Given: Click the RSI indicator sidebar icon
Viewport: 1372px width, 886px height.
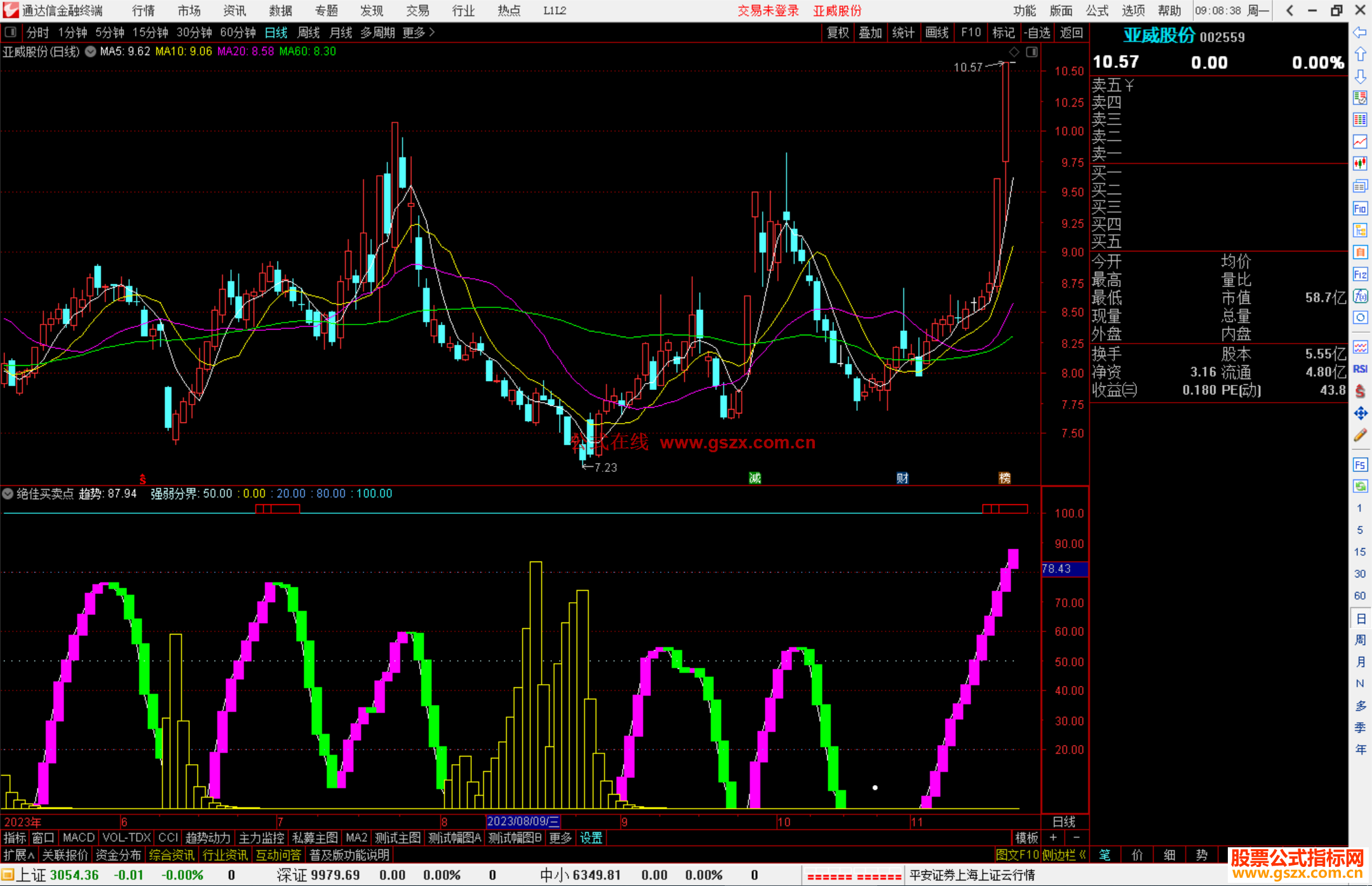Looking at the screenshot, I should pos(1360,369).
